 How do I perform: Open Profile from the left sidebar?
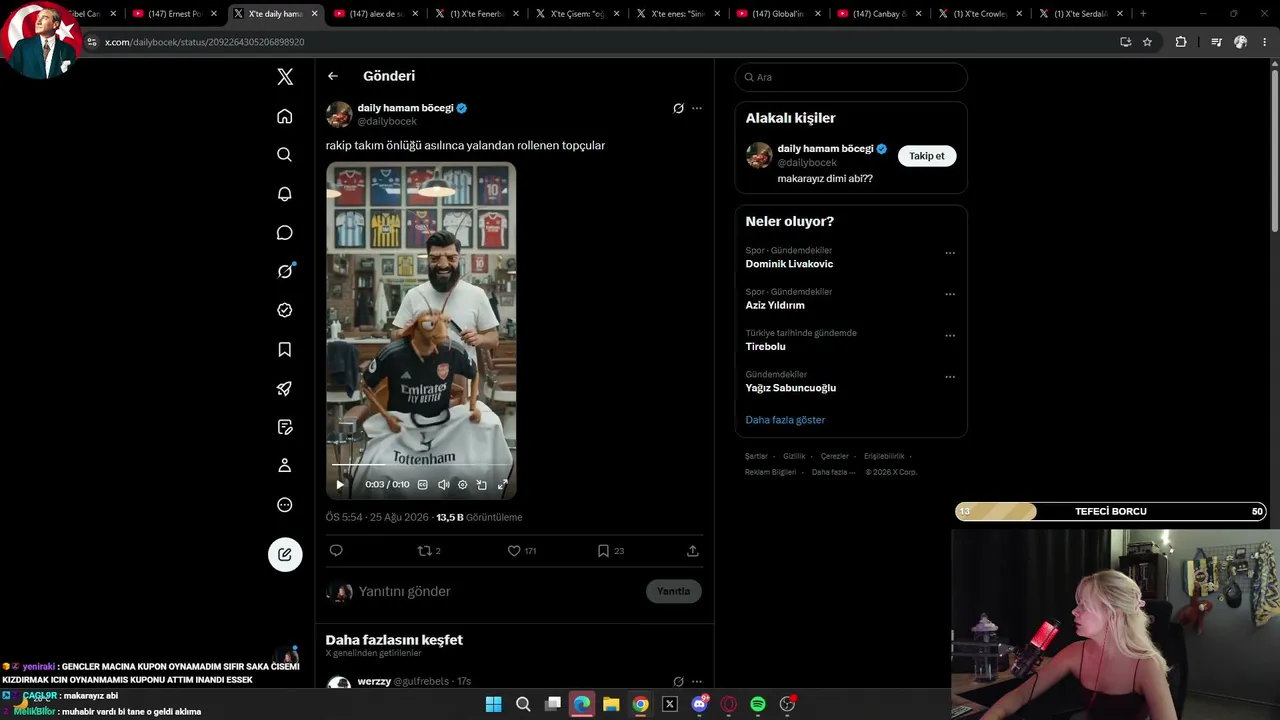click(285, 466)
